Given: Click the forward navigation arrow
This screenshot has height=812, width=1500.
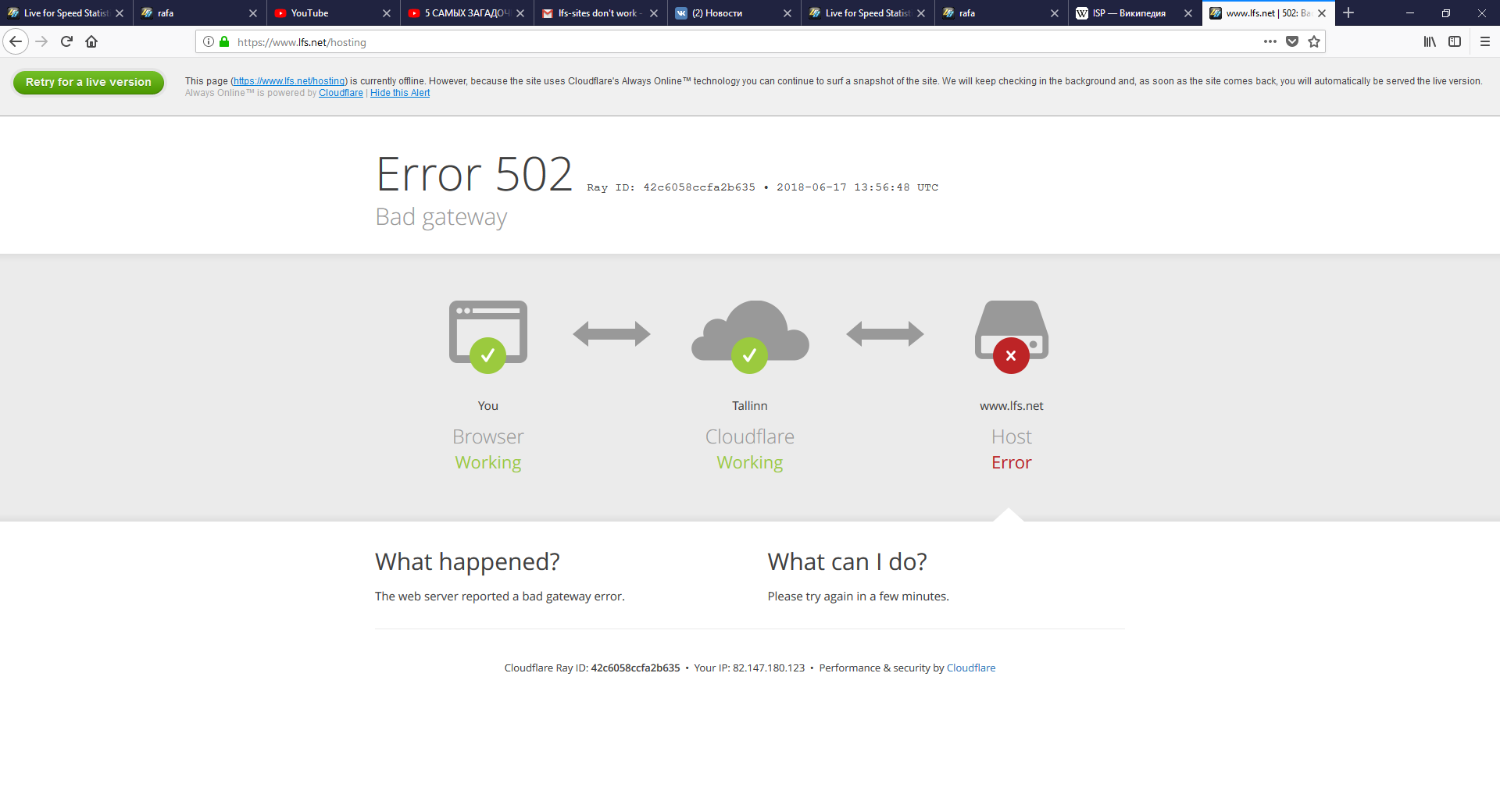Looking at the screenshot, I should tap(42, 41).
